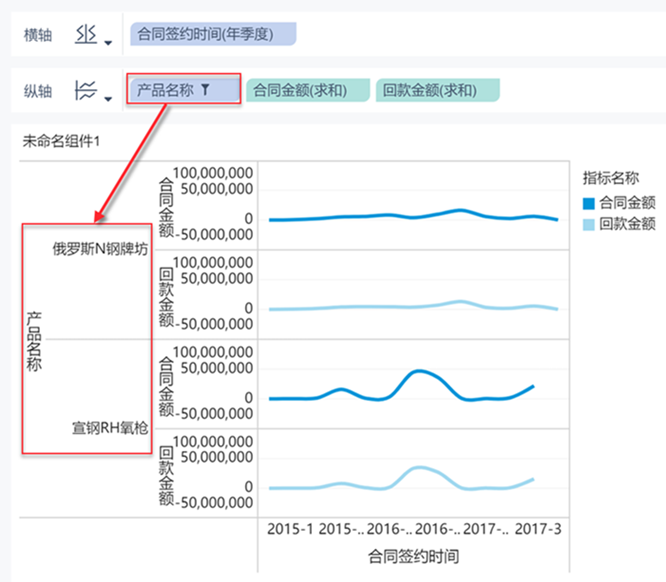The width and height of the screenshot is (666, 582).
Task: Click the 回款金额 legend label
Action: [x=627, y=224]
